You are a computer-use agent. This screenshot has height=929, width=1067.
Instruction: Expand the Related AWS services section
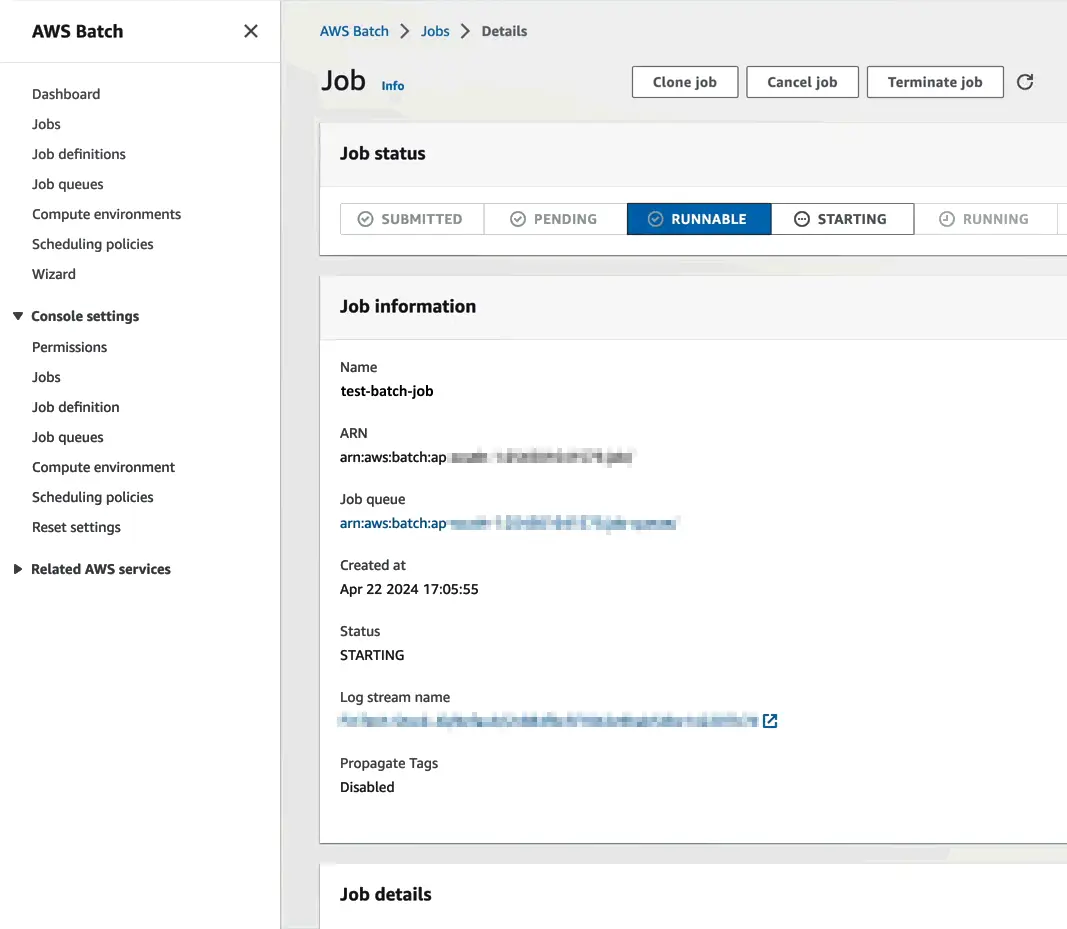click(x=18, y=569)
